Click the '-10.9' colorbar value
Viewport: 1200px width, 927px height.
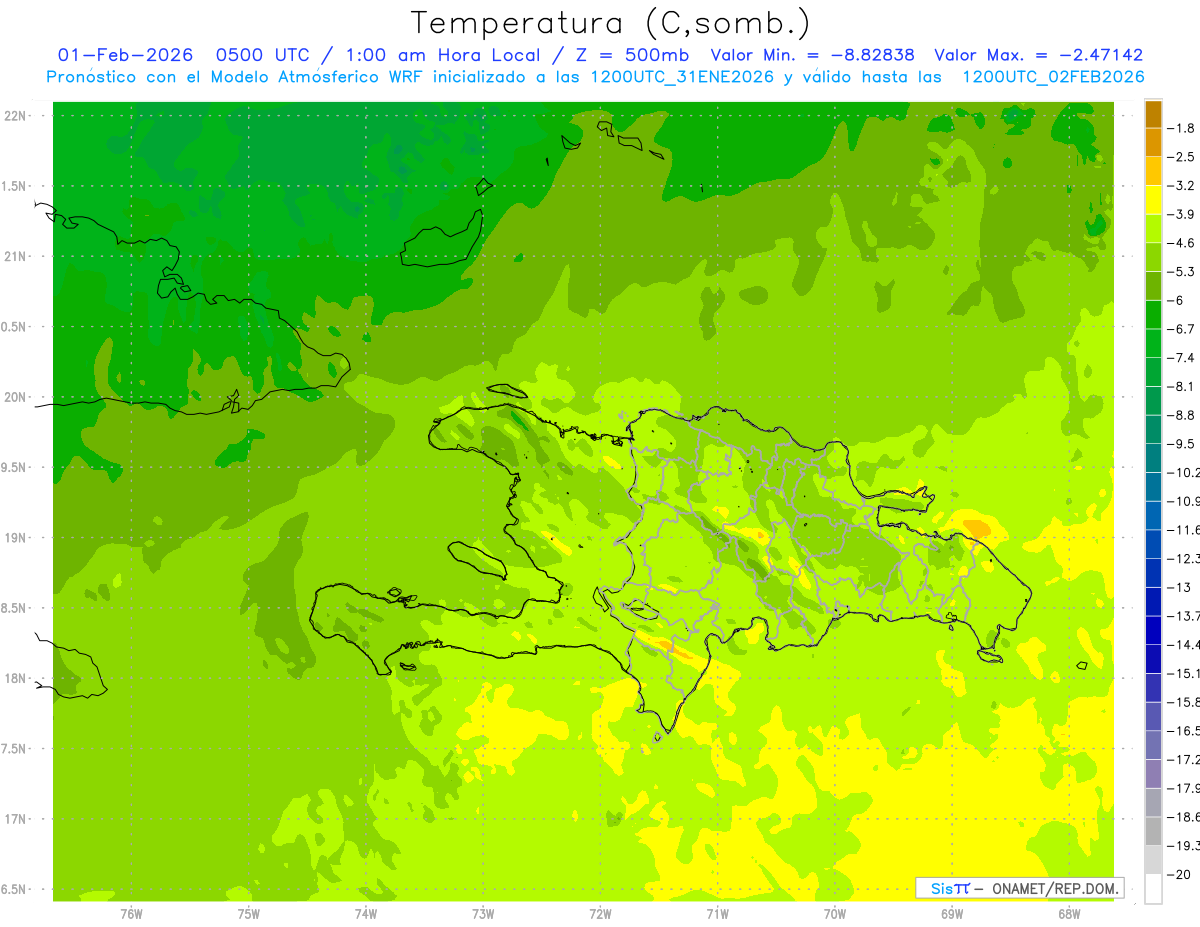click(x=1184, y=501)
